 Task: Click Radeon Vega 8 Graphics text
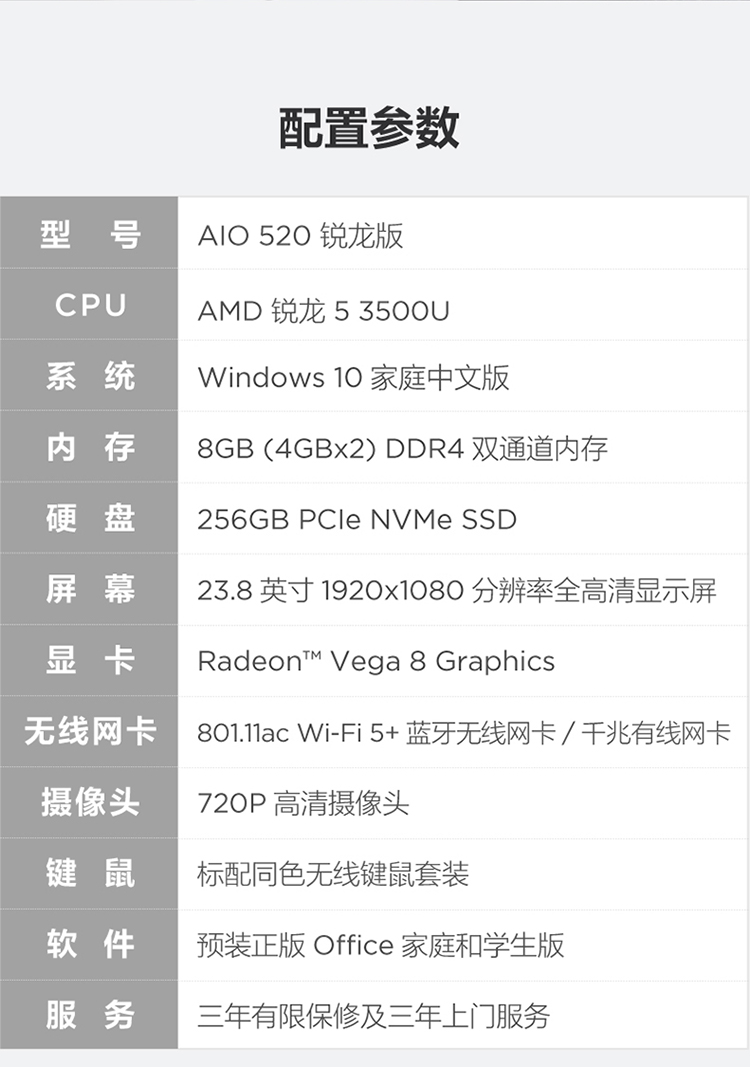(376, 661)
